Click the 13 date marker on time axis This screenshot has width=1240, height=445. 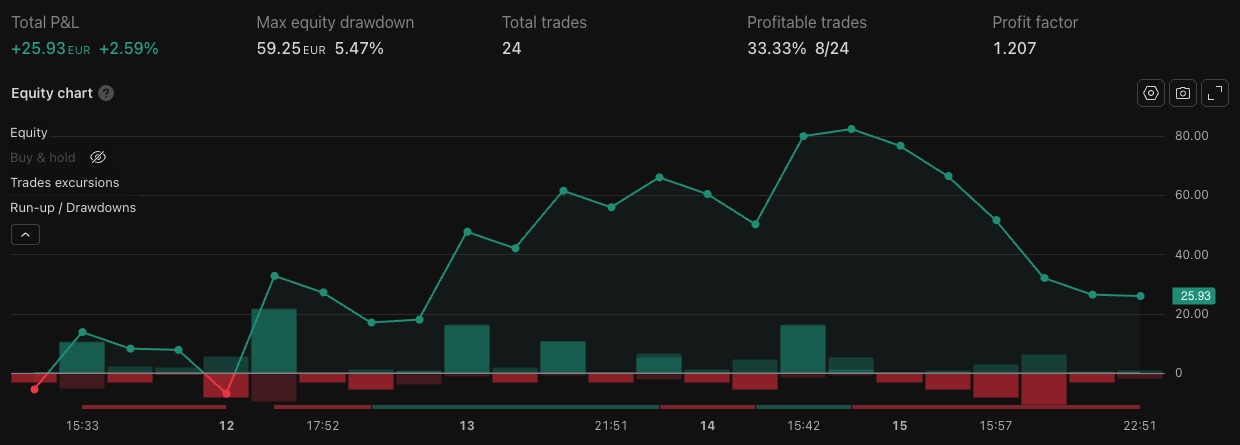coord(467,426)
